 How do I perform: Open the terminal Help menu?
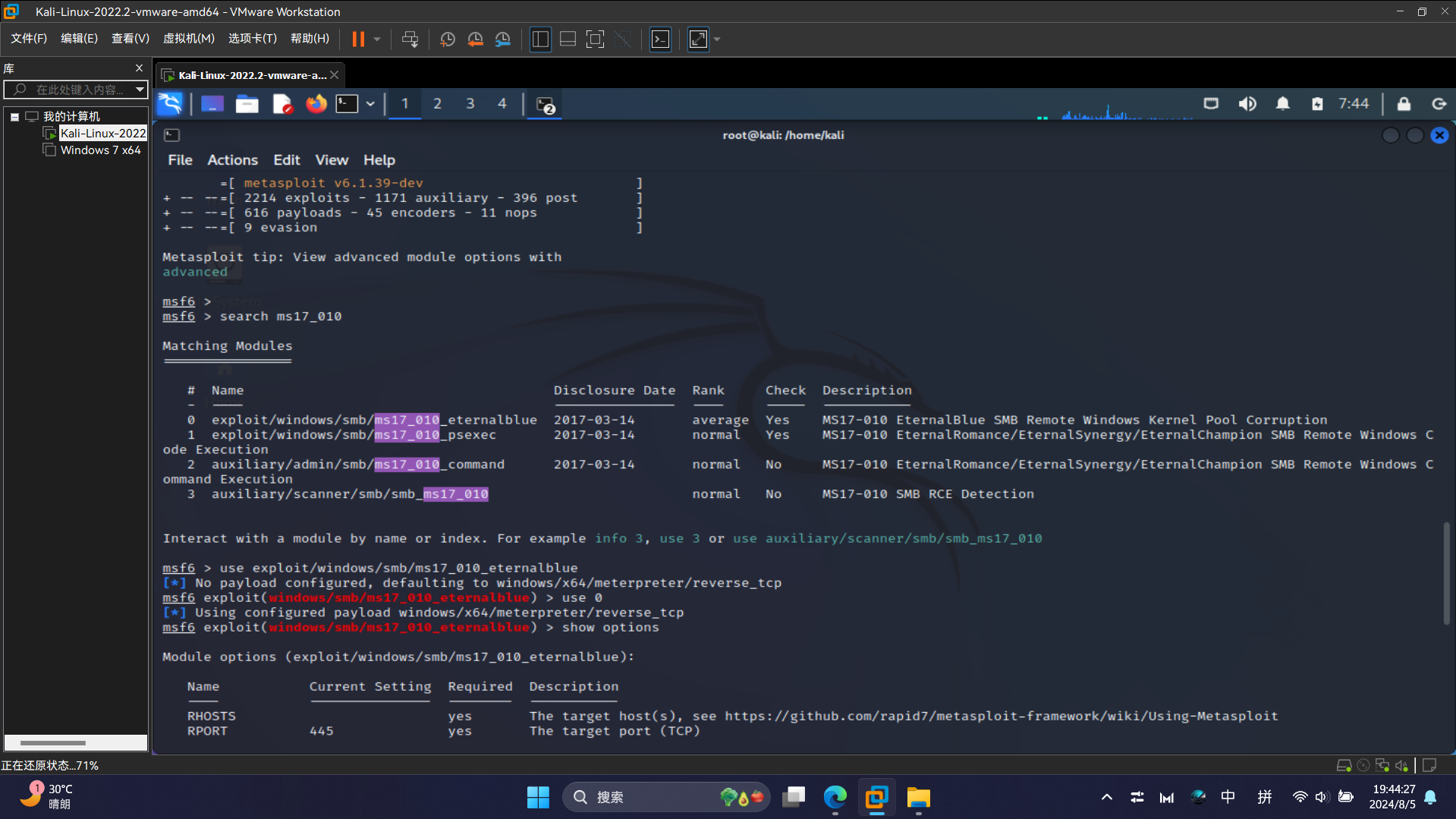(379, 160)
